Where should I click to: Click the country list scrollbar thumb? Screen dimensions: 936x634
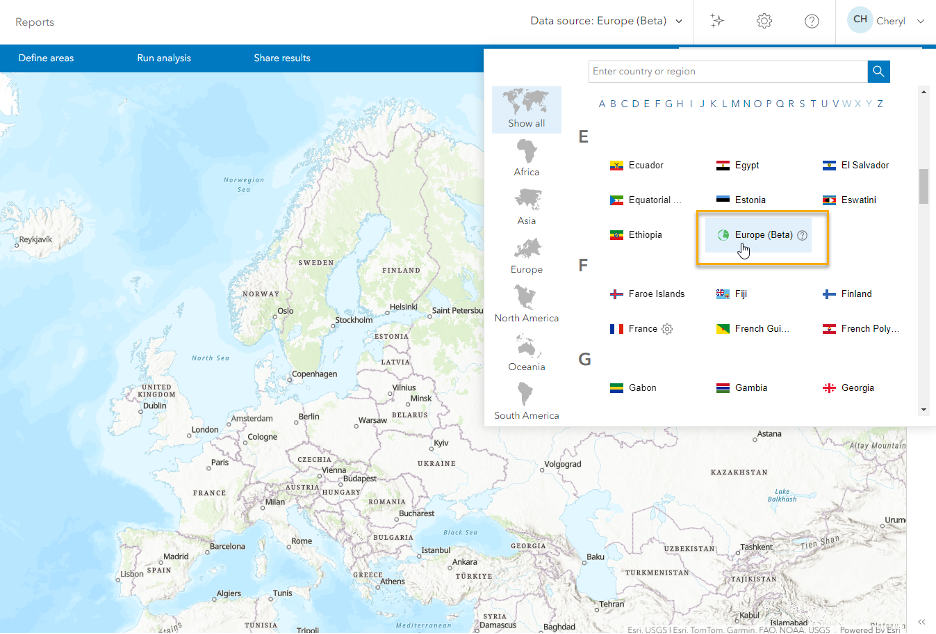[923, 186]
